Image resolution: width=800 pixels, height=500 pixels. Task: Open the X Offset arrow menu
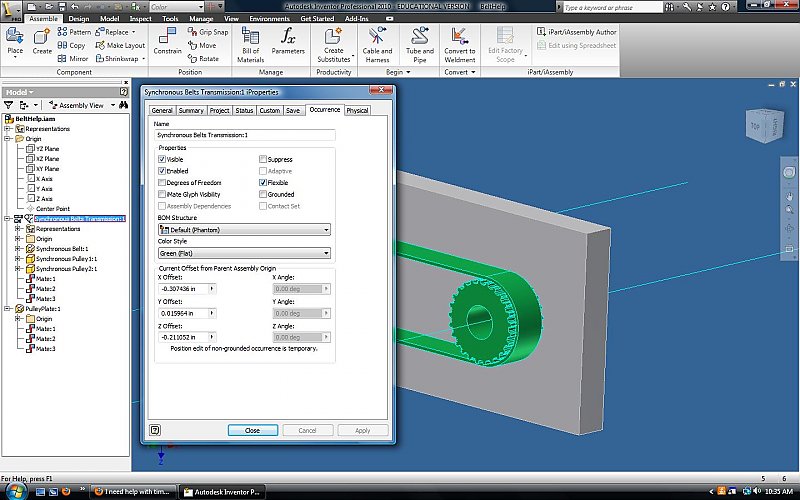pyautogui.click(x=212, y=289)
